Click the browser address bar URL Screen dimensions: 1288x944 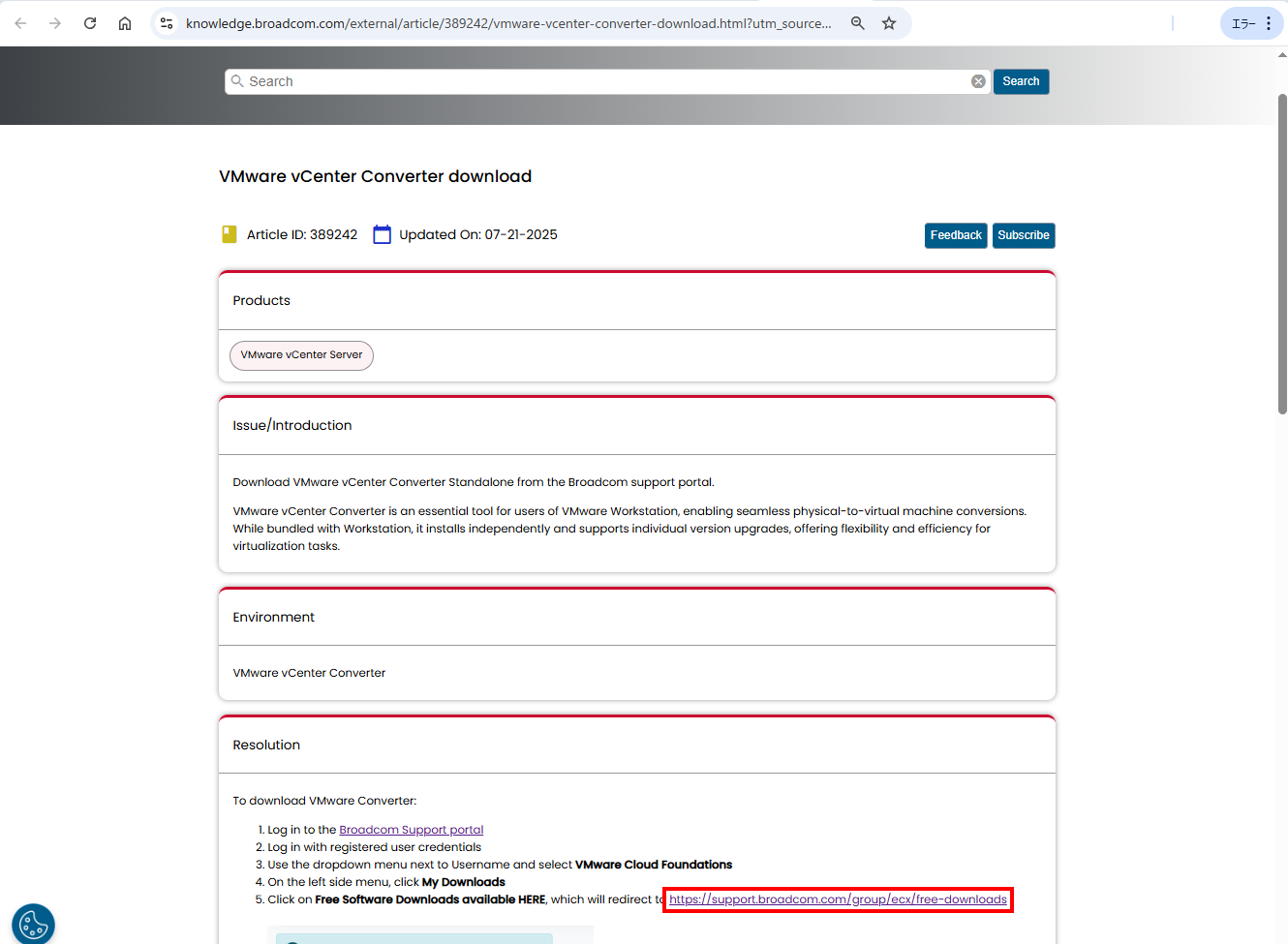tap(508, 23)
